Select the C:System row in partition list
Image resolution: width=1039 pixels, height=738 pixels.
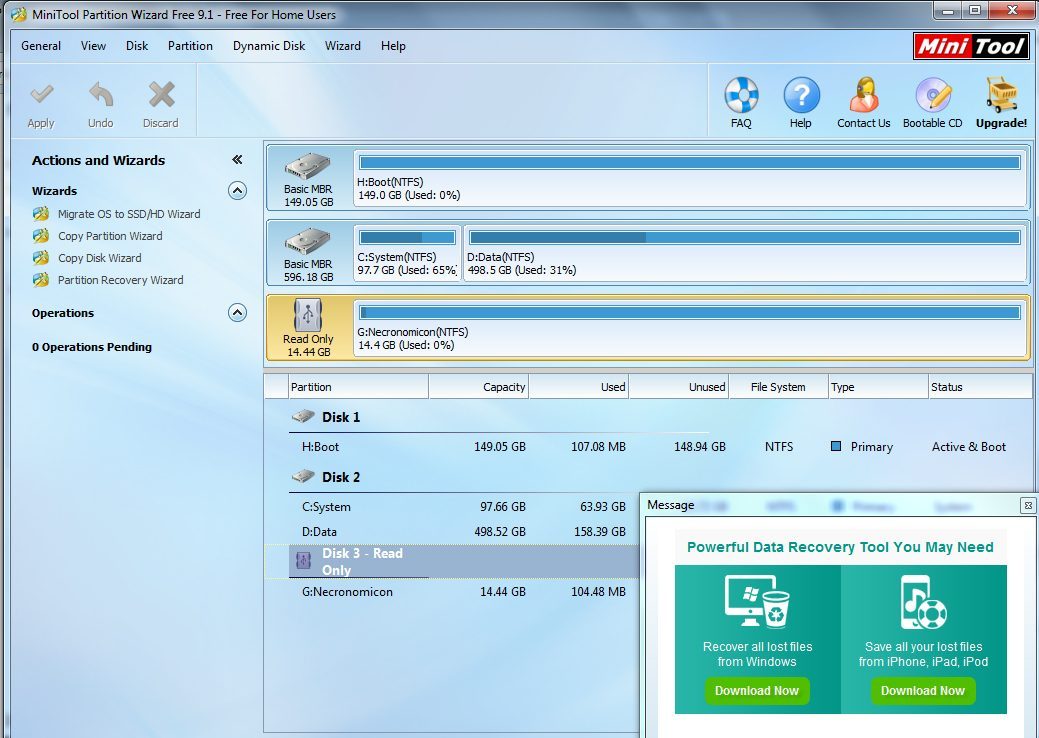(452, 507)
